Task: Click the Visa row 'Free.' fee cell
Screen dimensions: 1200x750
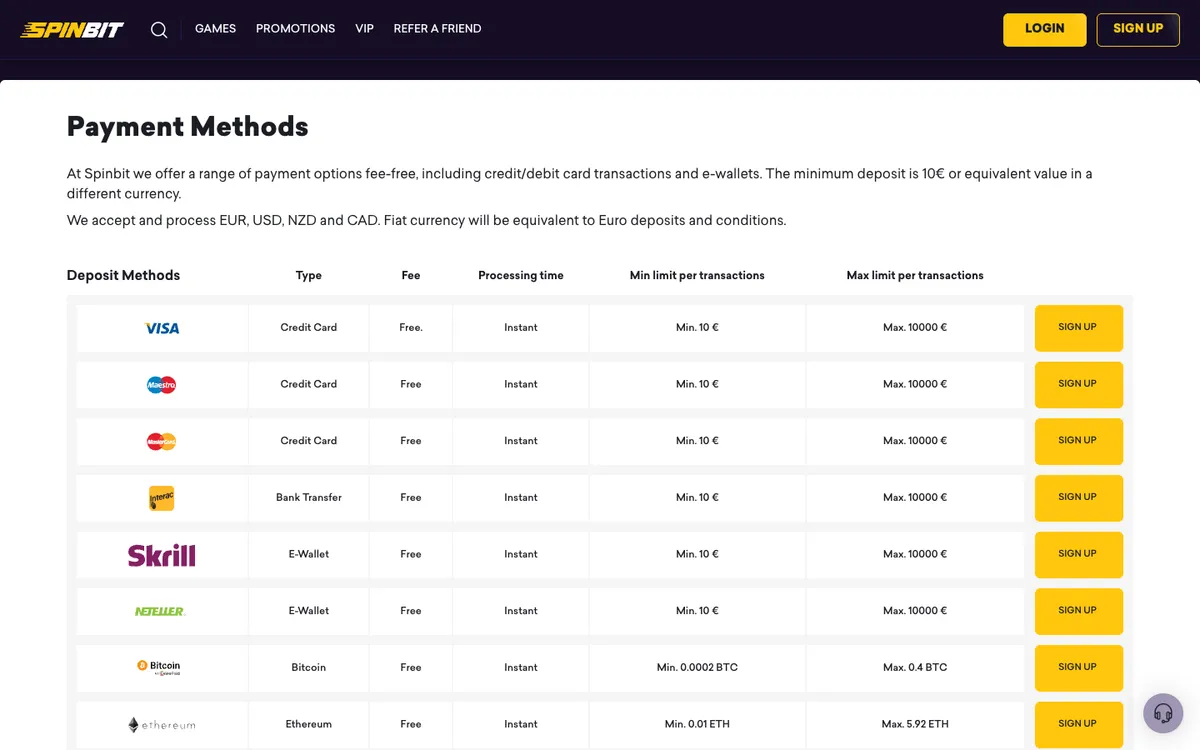Action: [411, 328]
